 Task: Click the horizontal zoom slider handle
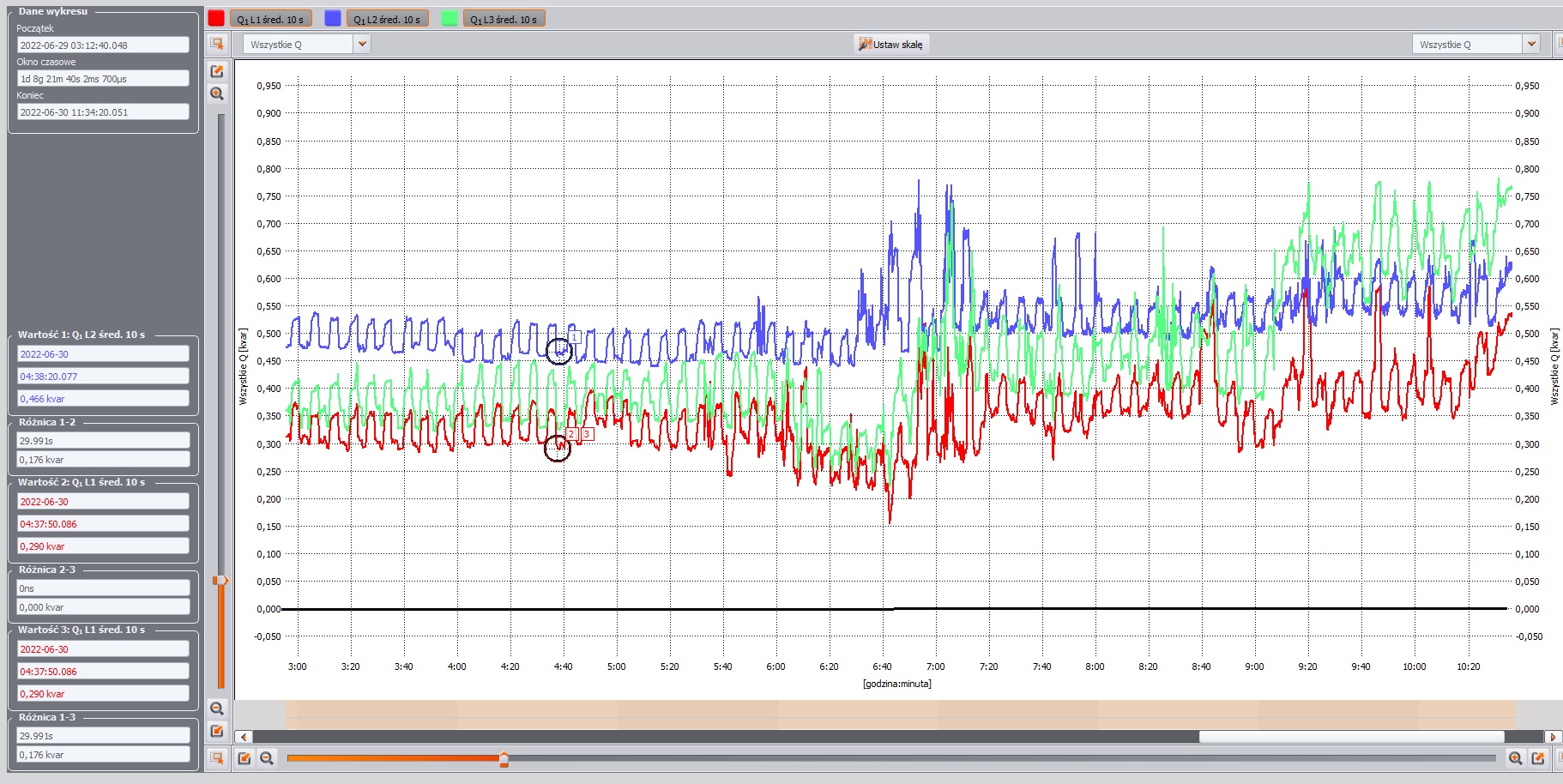pos(504,758)
